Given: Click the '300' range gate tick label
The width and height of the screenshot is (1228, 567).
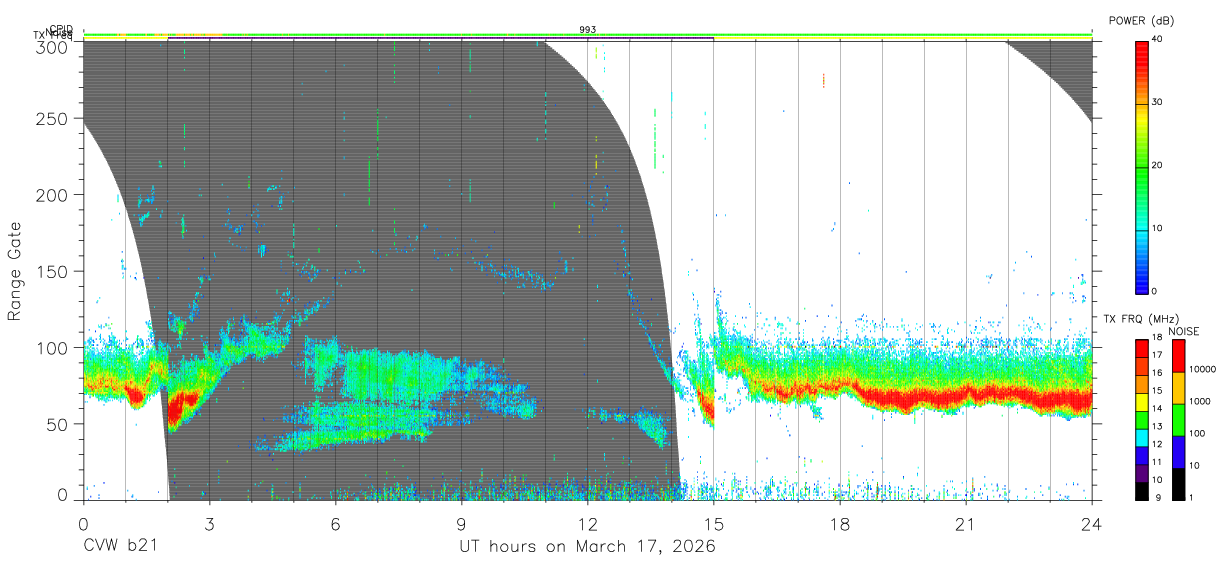Looking at the screenshot, I should click(x=52, y=46).
